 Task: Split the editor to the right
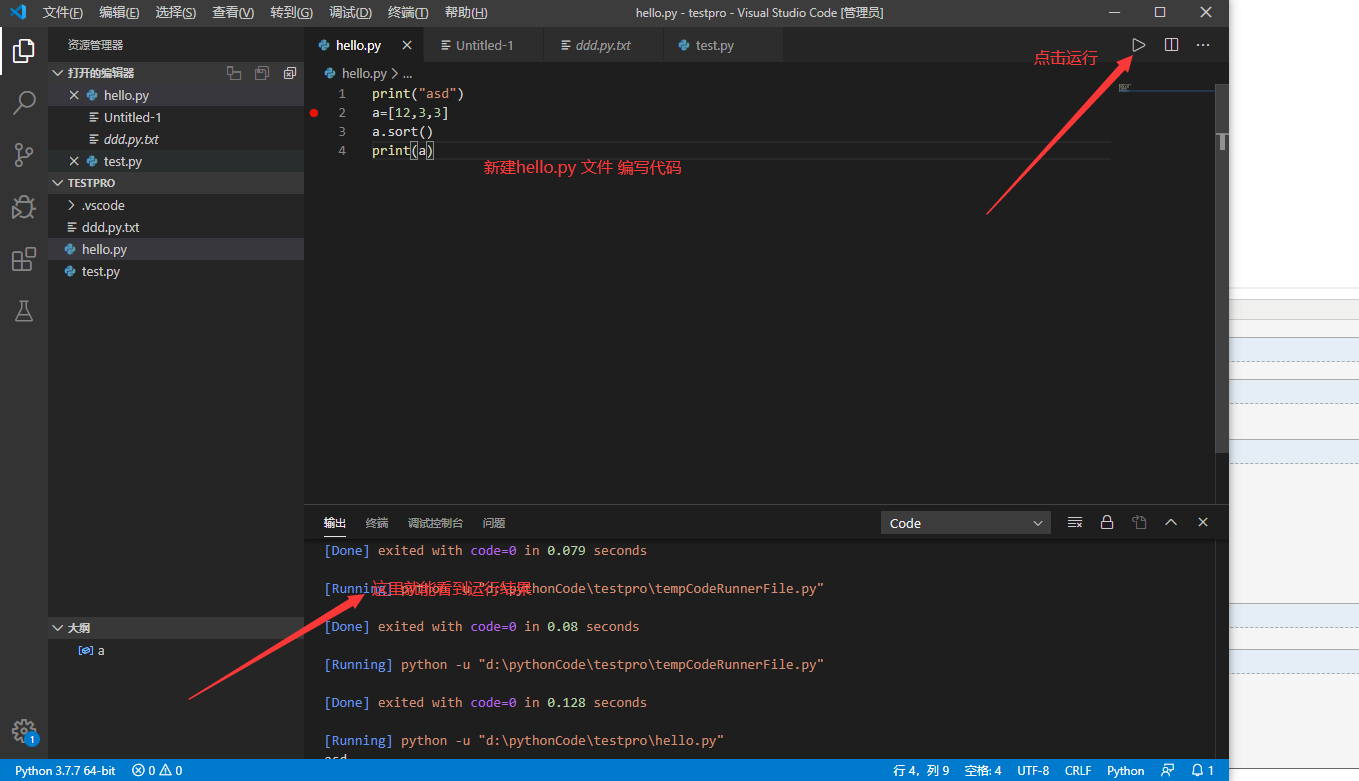click(1171, 45)
